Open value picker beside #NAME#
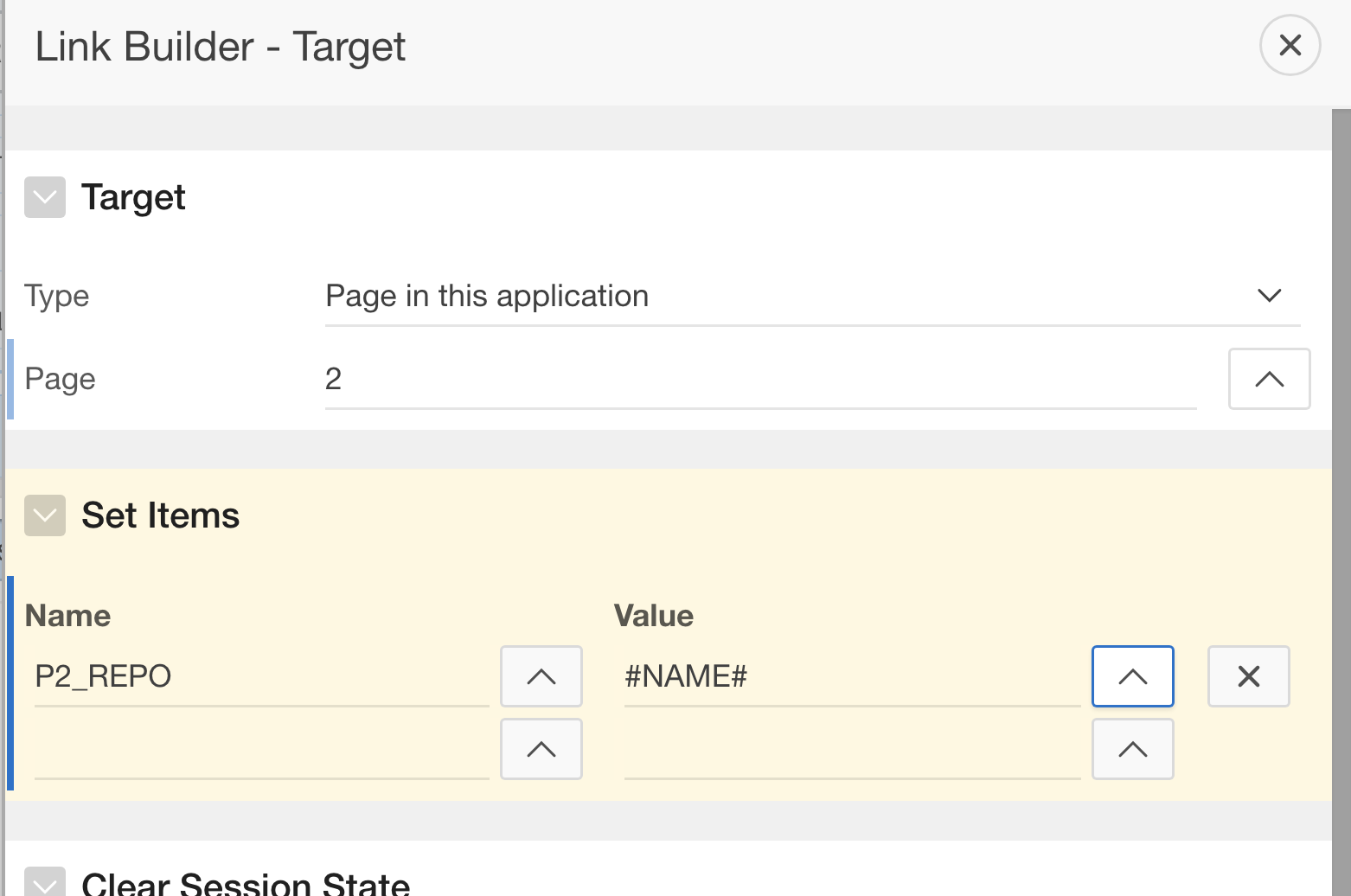This screenshot has width=1351, height=896. (1132, 676)
